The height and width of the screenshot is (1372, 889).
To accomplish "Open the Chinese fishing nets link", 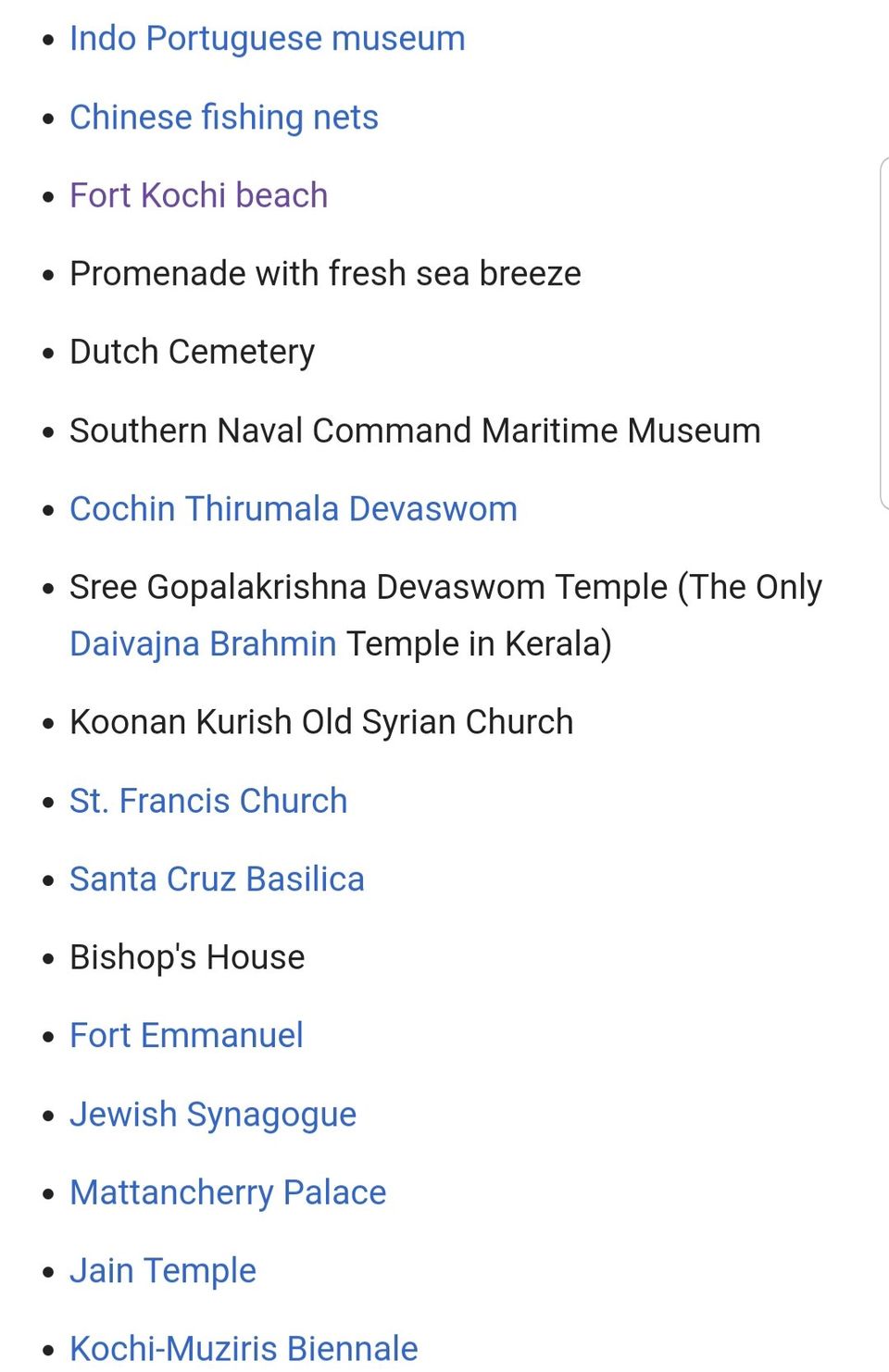I will [224, 118].
